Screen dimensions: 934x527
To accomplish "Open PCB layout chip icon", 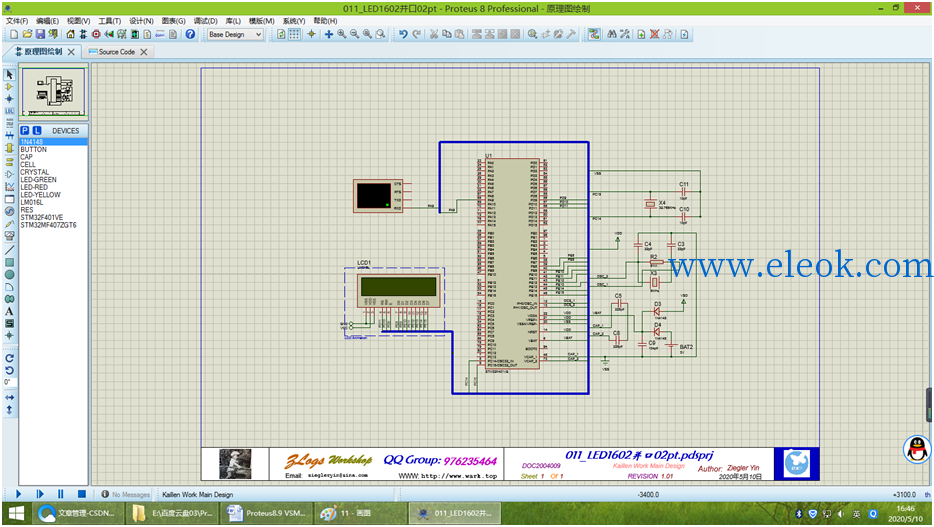I will point(95,35).
